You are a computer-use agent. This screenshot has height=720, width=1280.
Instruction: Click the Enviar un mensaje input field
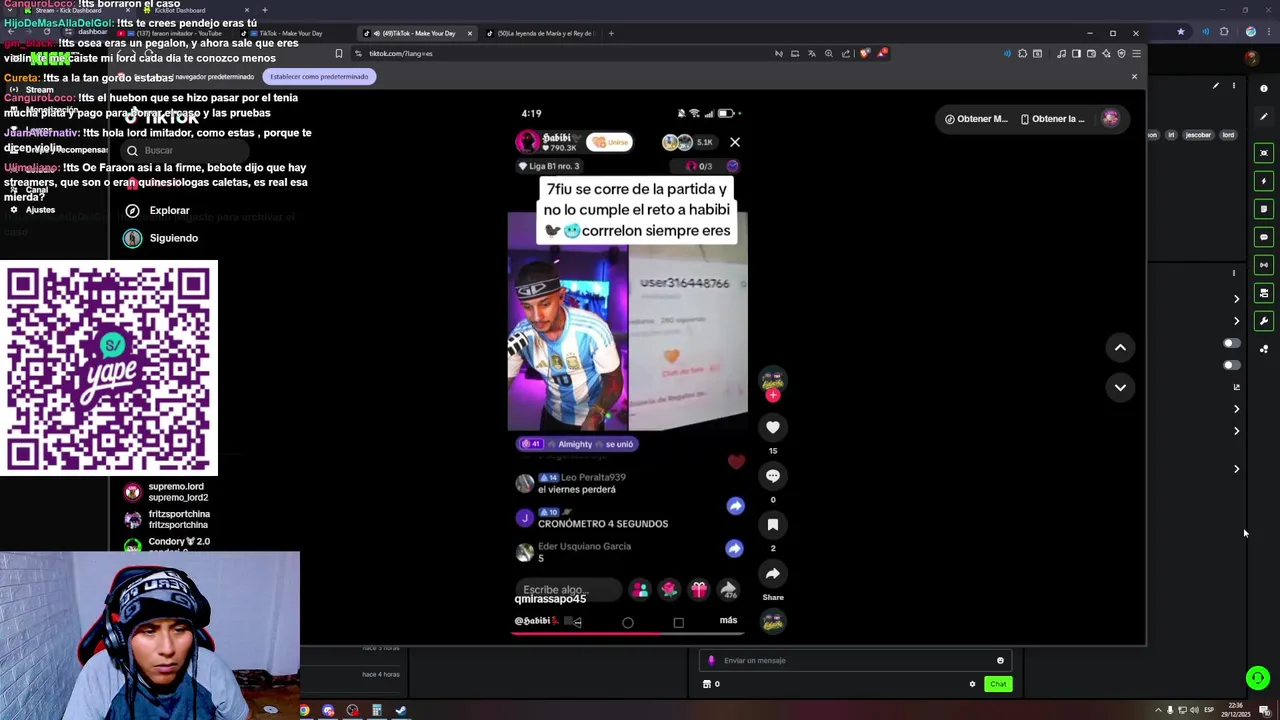[855, 660]
